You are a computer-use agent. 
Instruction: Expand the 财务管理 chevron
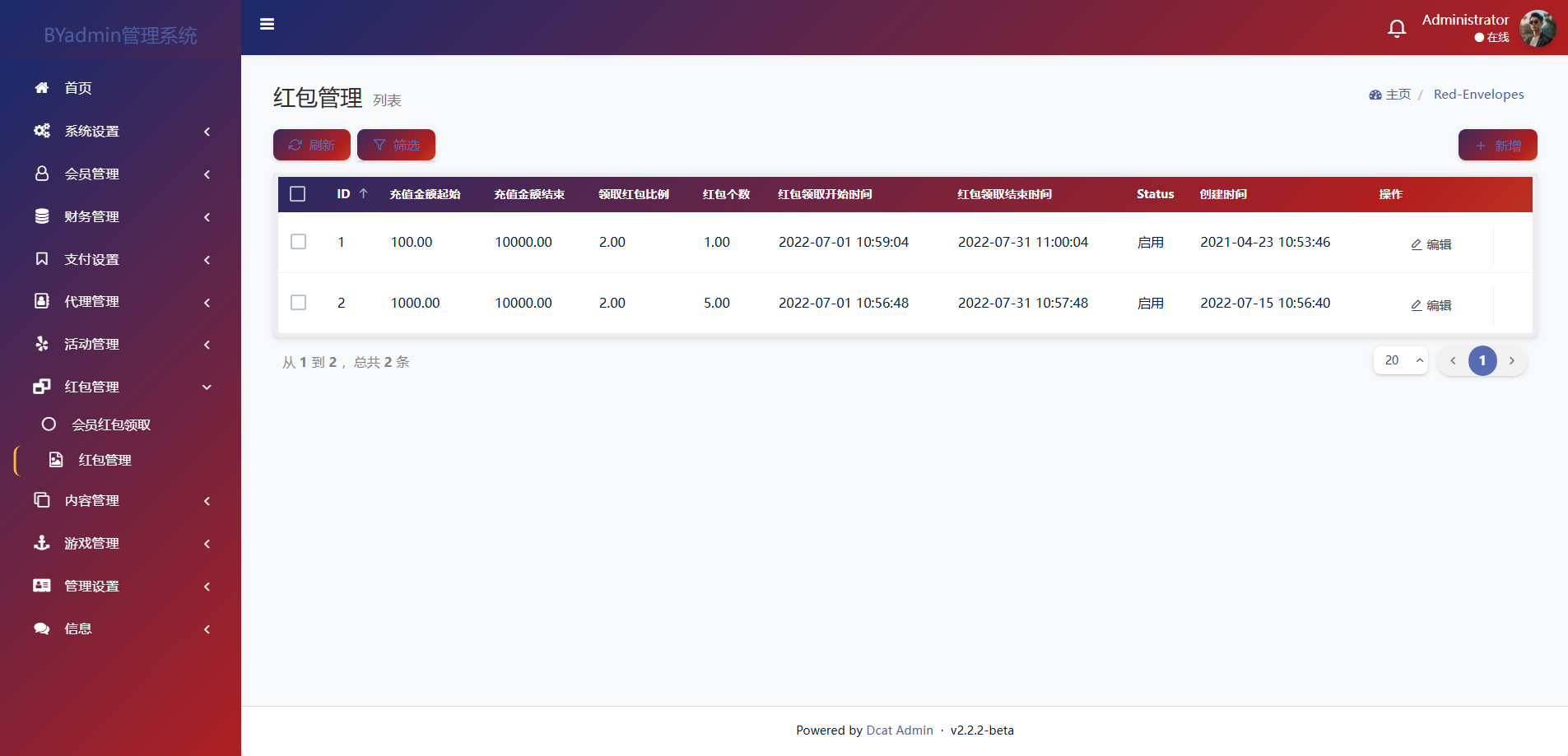coord(207,216)
